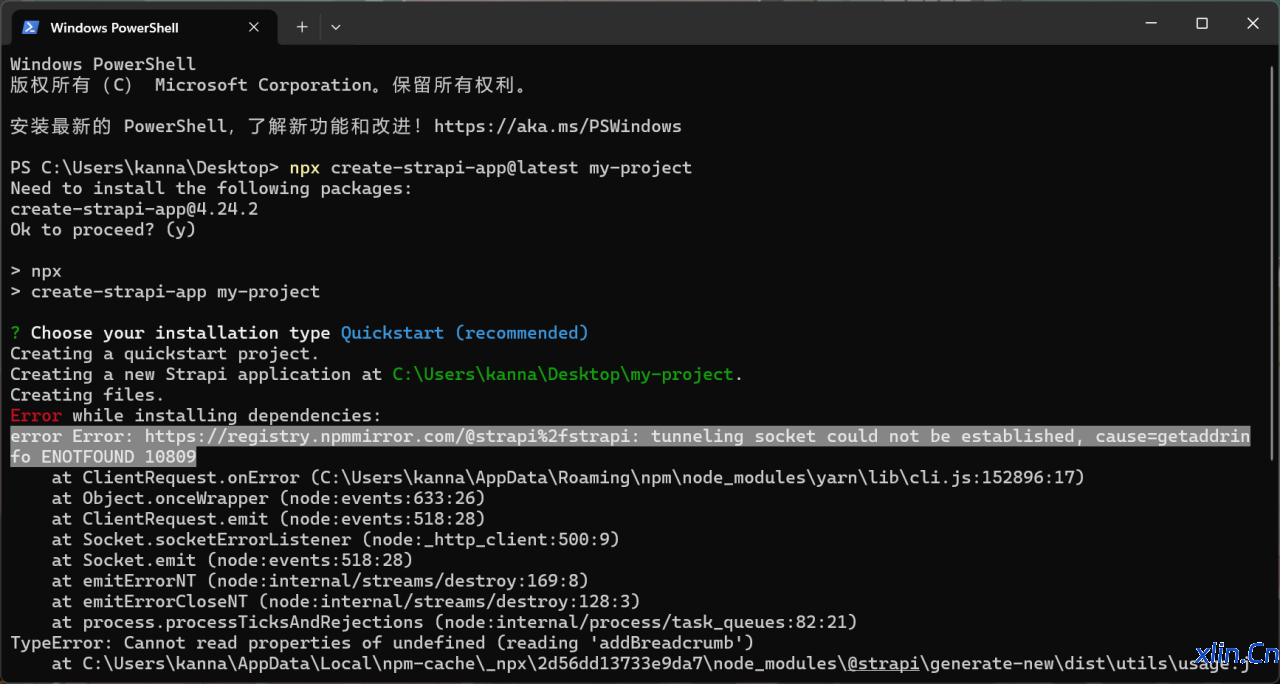This screenshot has width=1280, height=684.
Task: Click the 'Creating files.' line
Action: pyautogui.click(x=87, y=395)
